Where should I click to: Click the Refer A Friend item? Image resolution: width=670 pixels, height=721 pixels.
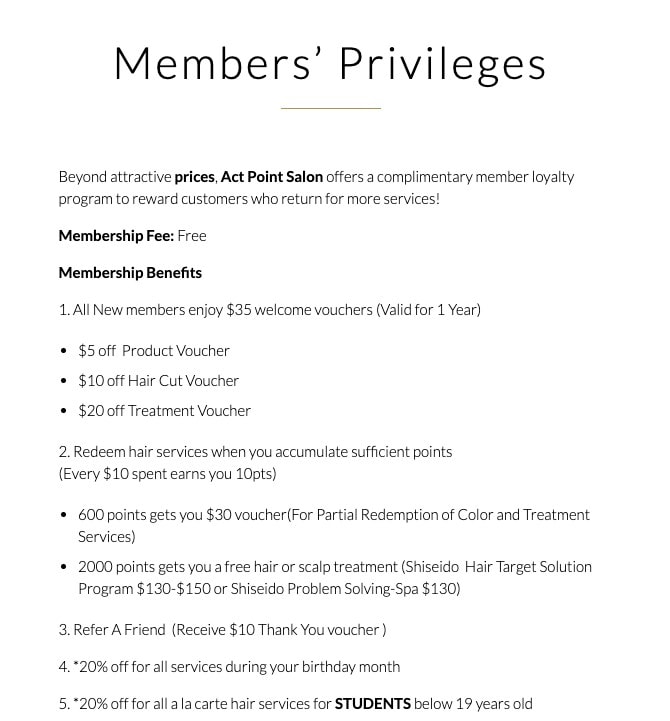(x=222, y=630)
